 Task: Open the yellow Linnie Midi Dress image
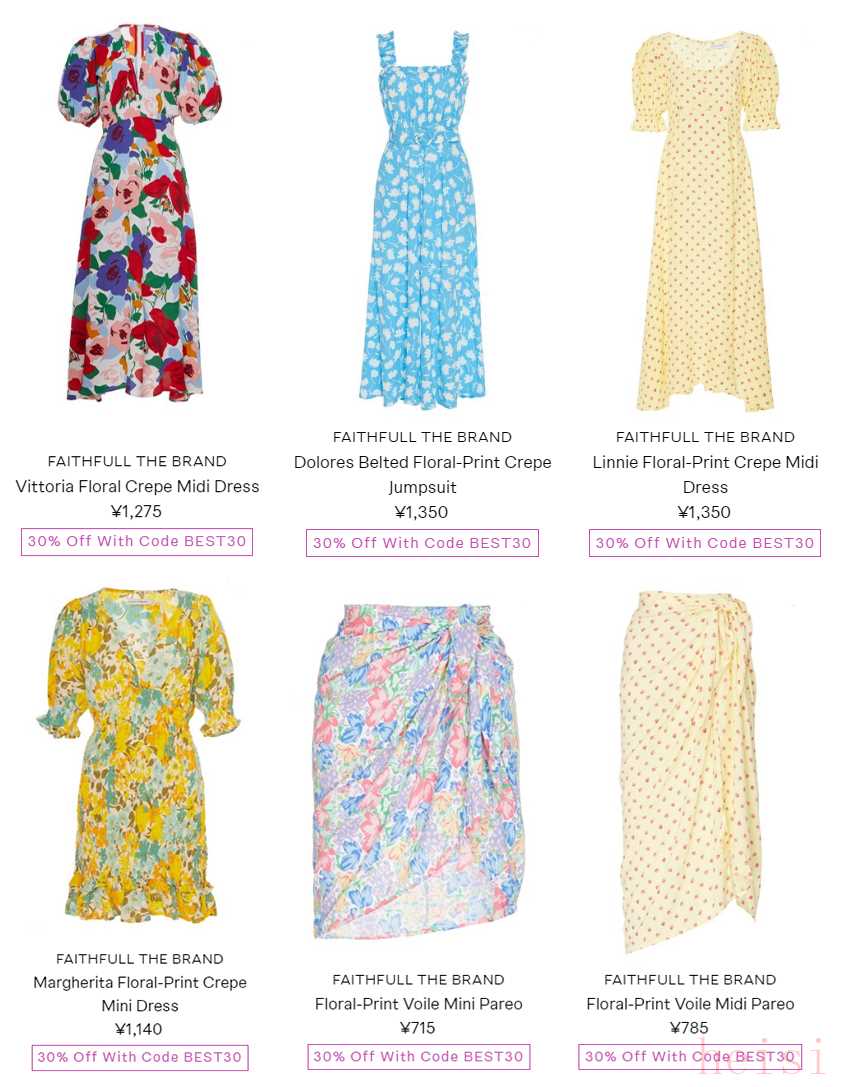705,221
